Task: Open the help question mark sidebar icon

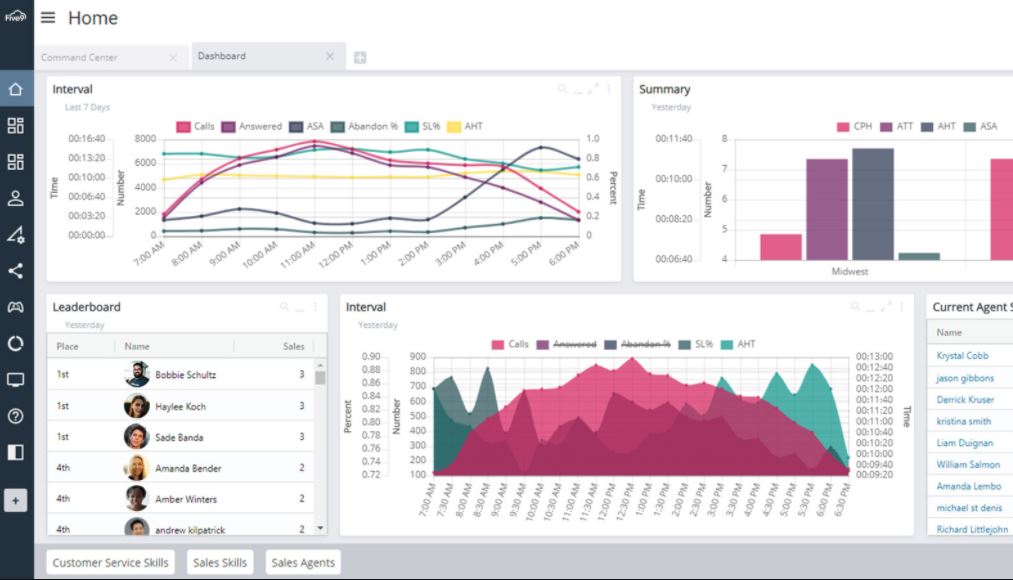Action: click(x=16, y=416)
